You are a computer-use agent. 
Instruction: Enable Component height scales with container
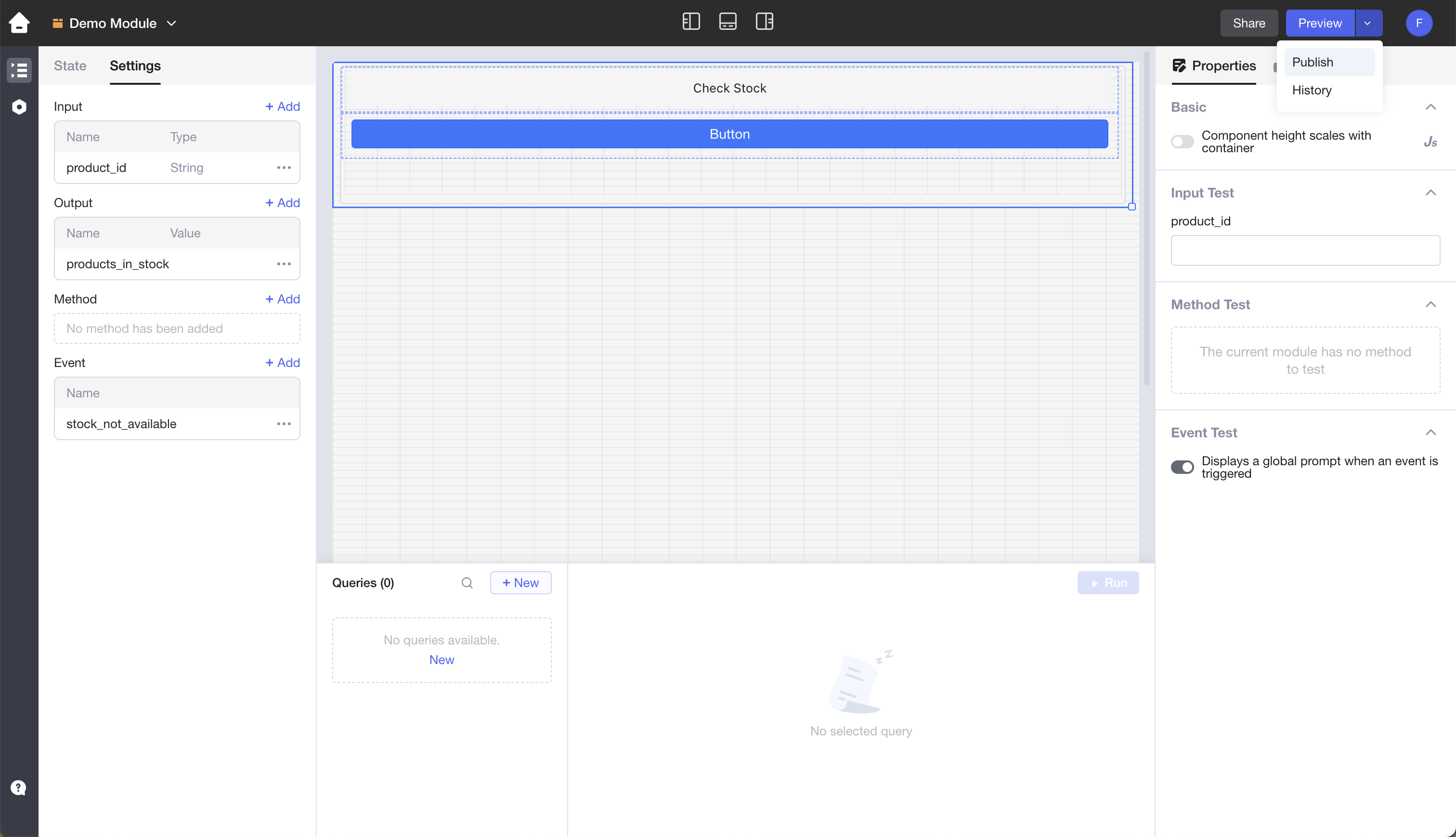[1182, 142]
